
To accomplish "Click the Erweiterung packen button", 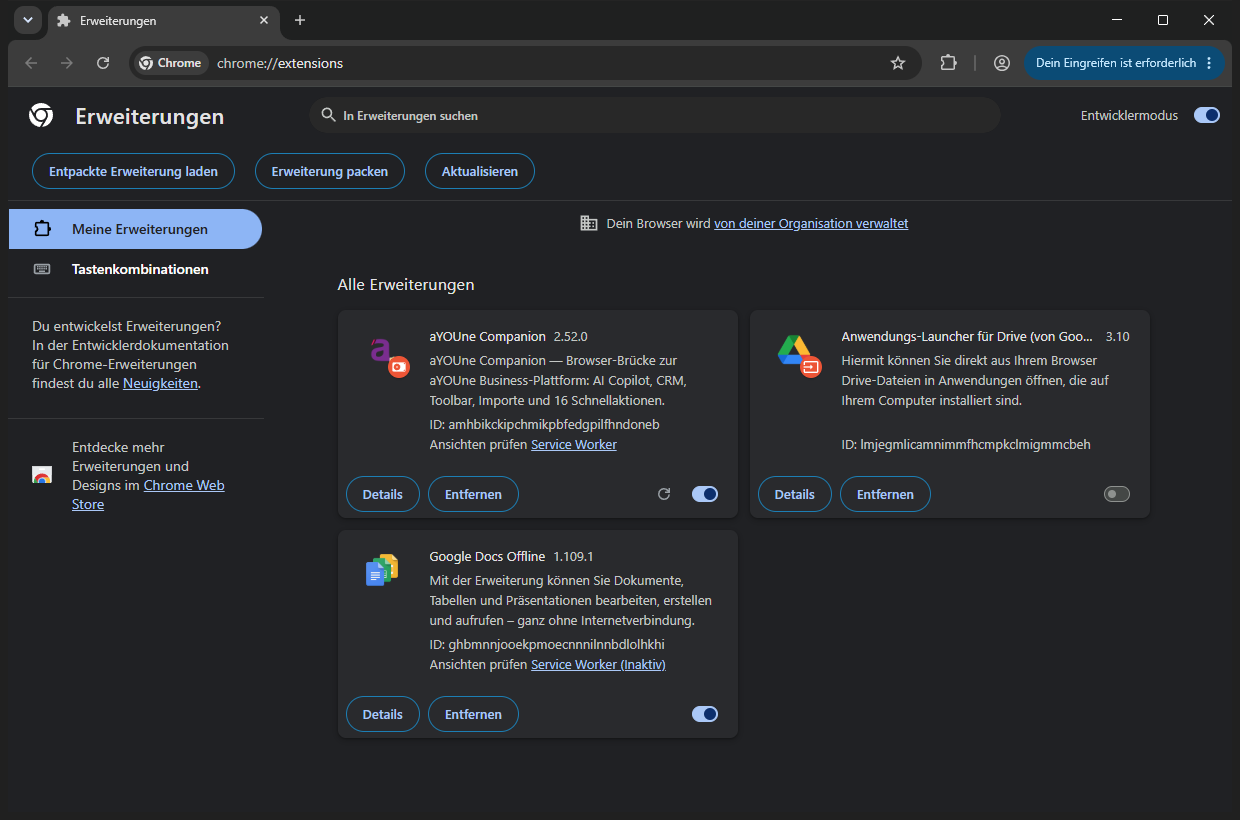I will 329,171.
